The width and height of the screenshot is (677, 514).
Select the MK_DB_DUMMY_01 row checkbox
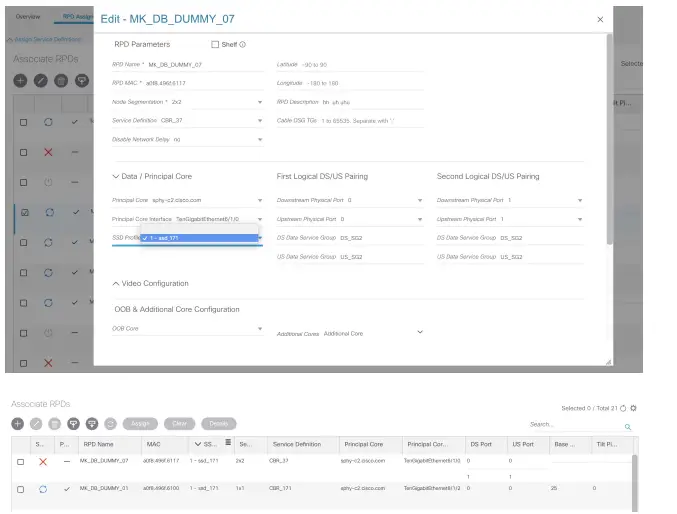(x=20, y=489)
